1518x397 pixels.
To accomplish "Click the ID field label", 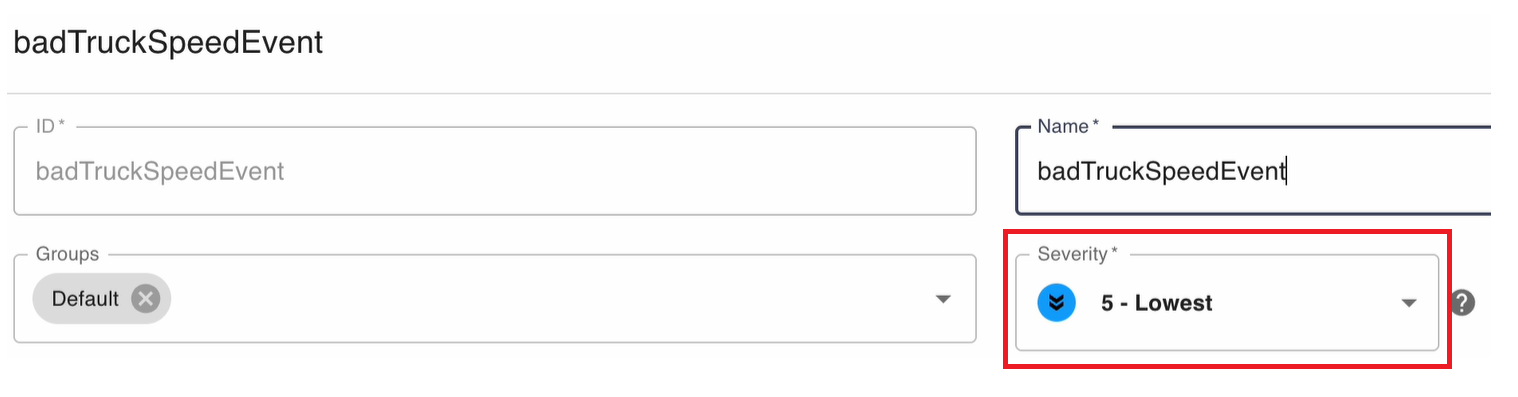I will 50,127.
